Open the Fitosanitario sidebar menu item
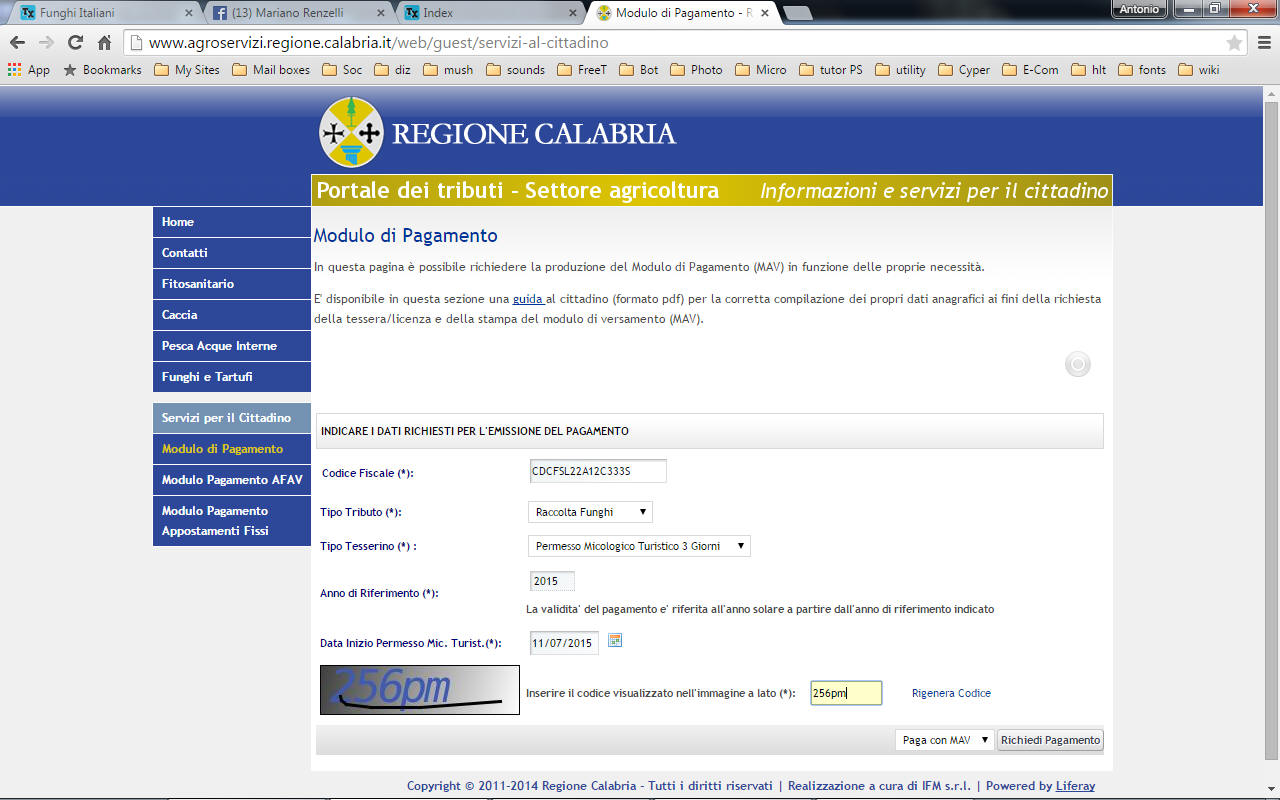The height and width of the screenshot is (800, 1280). 232,284
